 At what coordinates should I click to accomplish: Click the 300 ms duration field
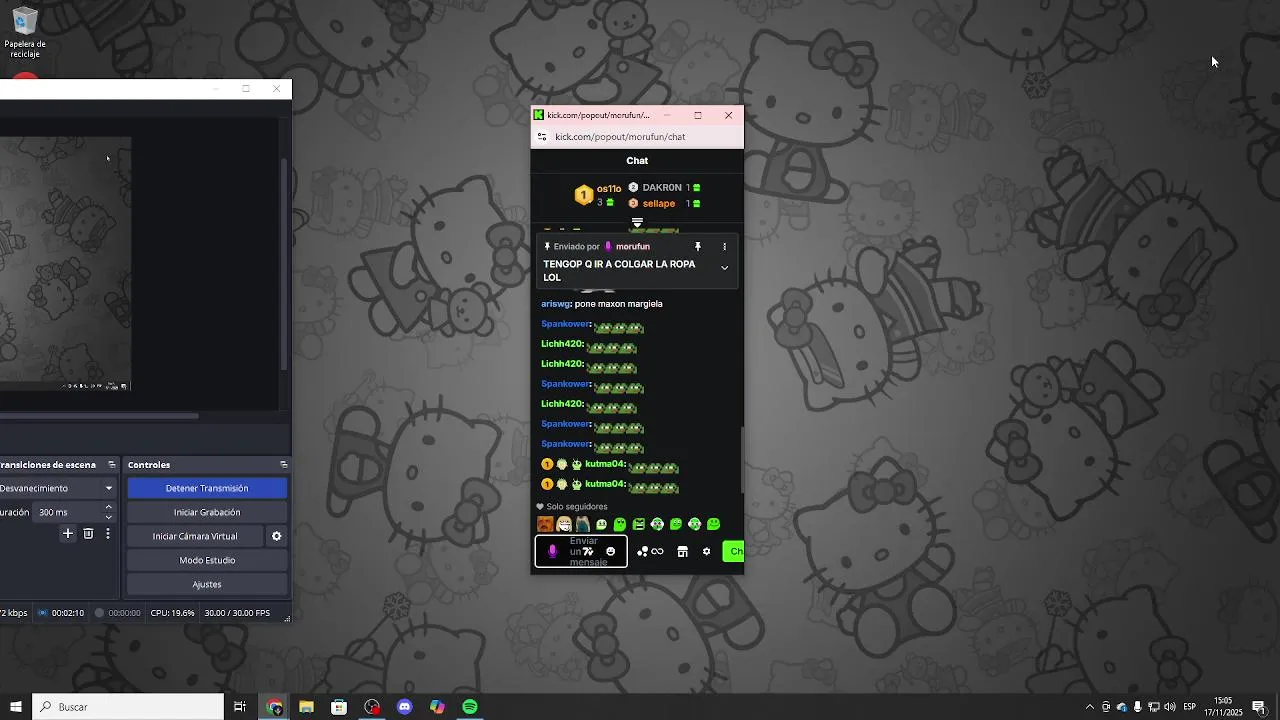click(x=68, y=512)
